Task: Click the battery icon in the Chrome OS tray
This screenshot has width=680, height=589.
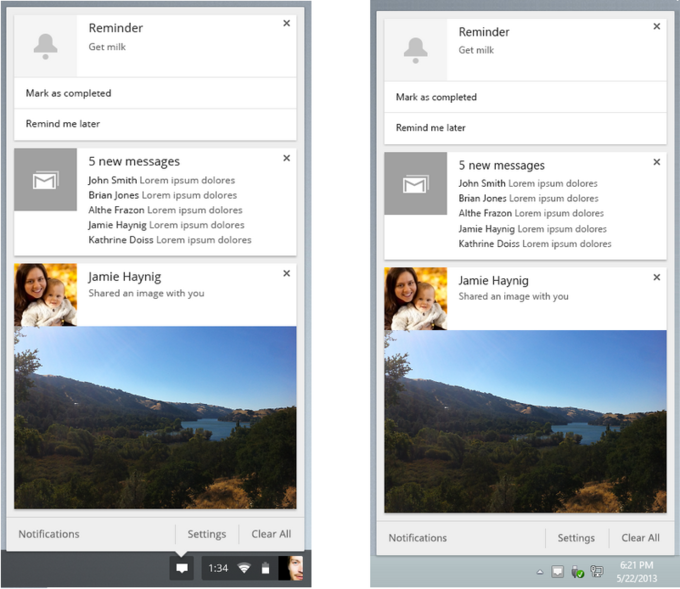Action: coord(265,568)
